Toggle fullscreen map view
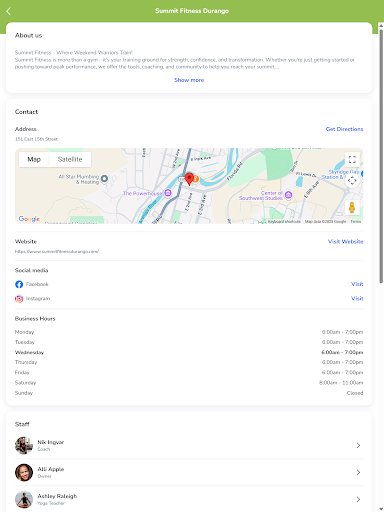Image resolution: width=384 pixels, height=512 pixels. click(352, 159)
